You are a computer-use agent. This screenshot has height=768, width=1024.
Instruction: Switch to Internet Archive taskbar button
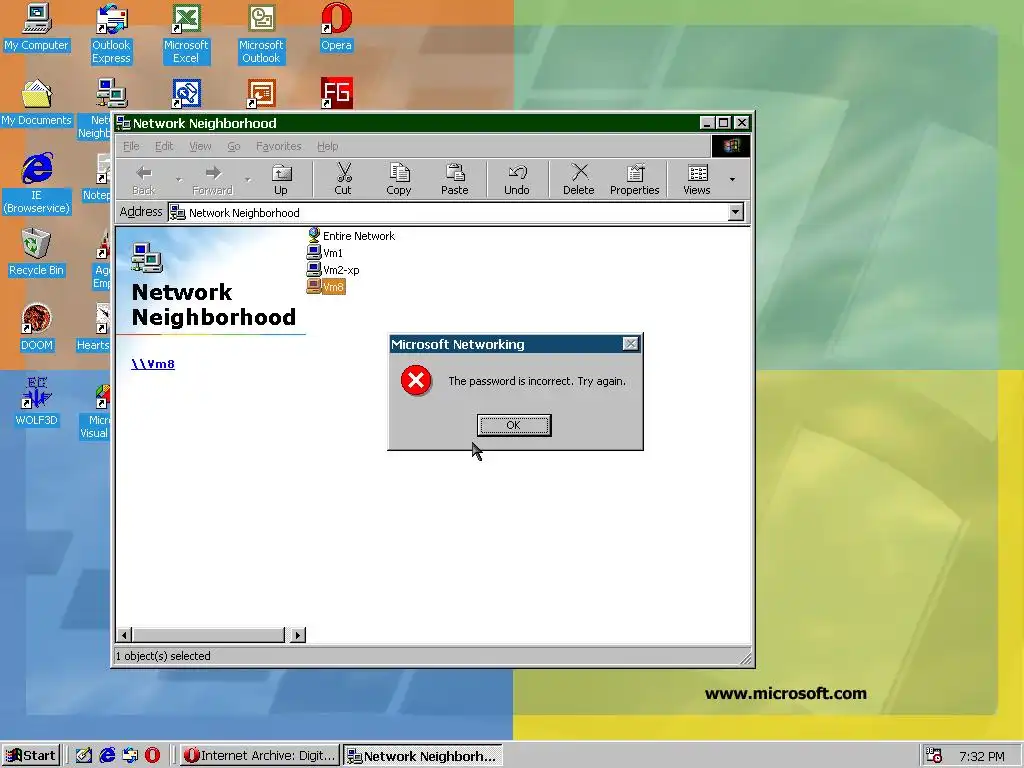pos(260,756)
